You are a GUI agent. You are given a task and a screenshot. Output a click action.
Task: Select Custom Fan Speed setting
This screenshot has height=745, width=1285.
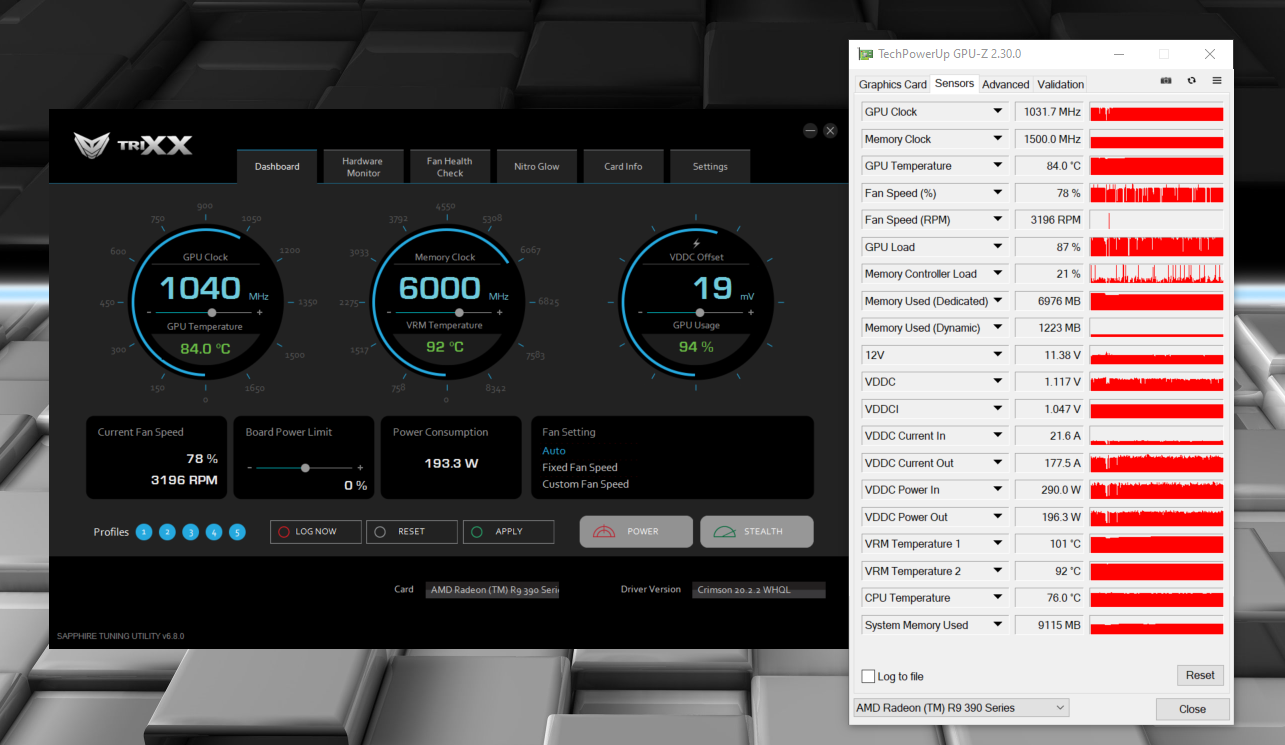point(586,484)
